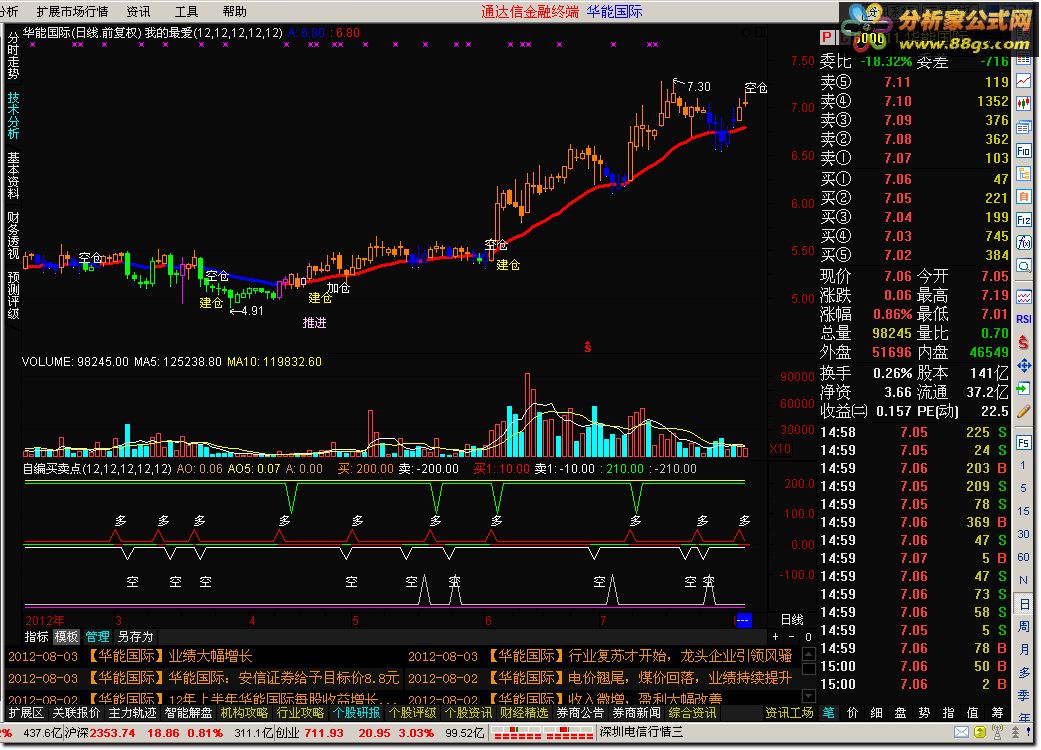Image resolution: width=1041 pixels, height=750 pixels.
Task: Open 财务透视 in left sidebar
Action: tap(13, 235)
